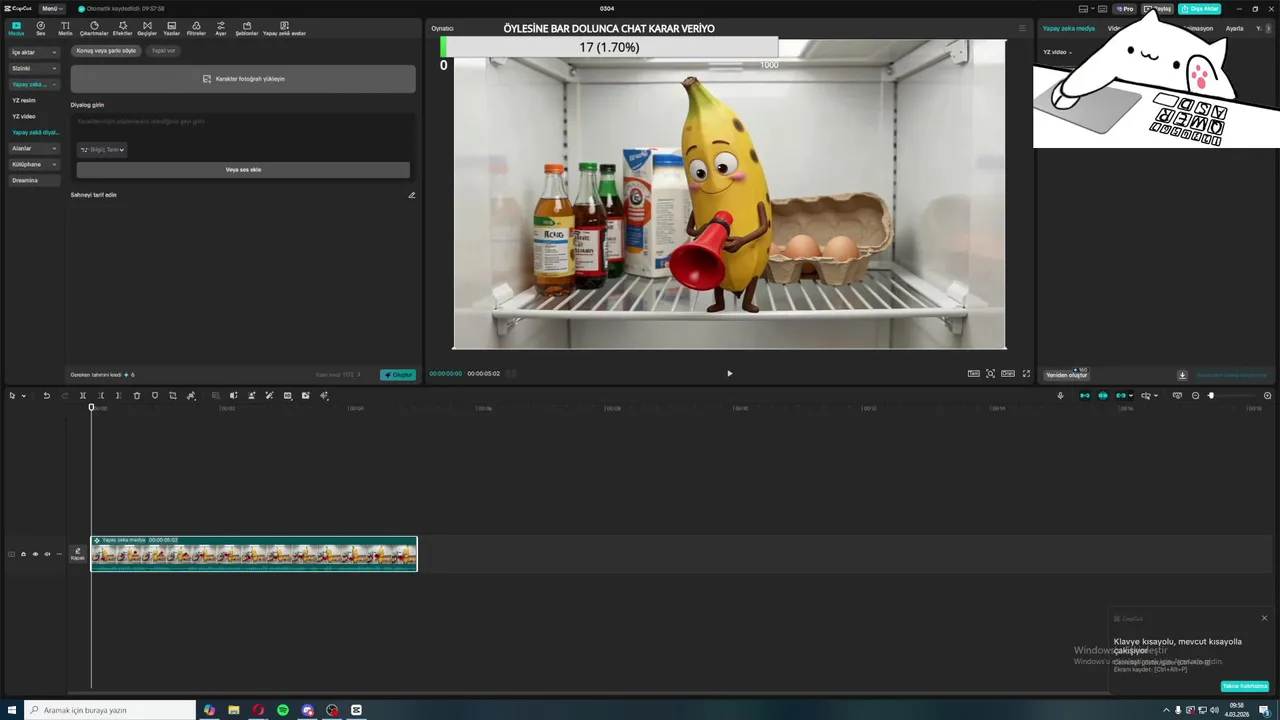Open the Dreamina item
This screenshot has width=1280, height=720.
pos(34,180)
